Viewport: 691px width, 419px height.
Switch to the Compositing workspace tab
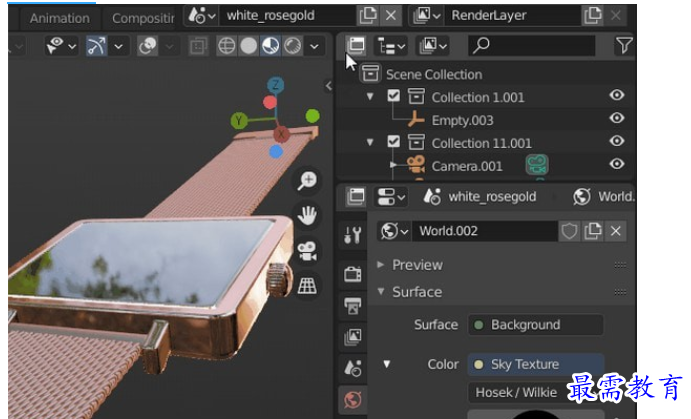(x=142, y=18)
